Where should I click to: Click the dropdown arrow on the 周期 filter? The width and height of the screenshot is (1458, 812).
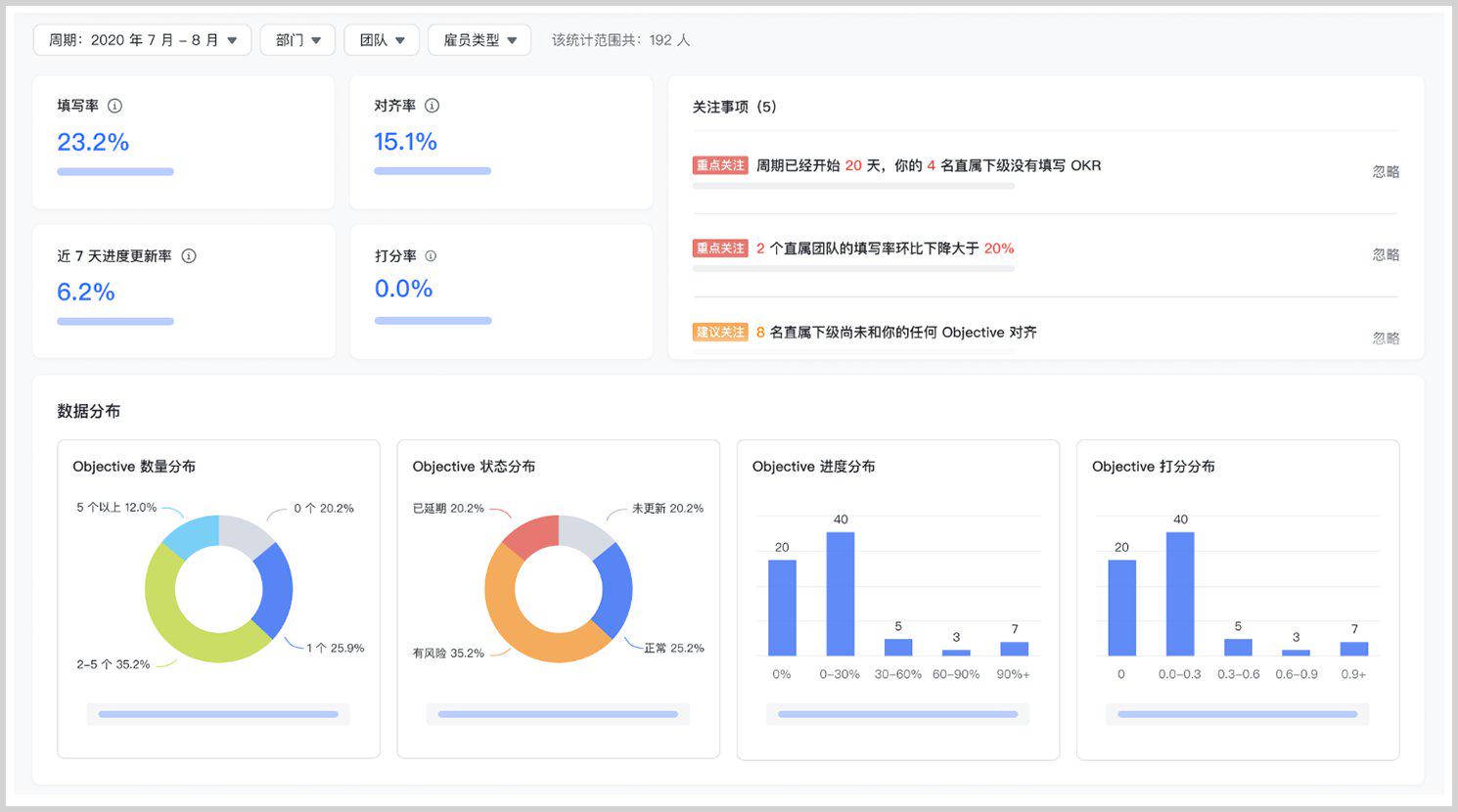pos(233,40)
